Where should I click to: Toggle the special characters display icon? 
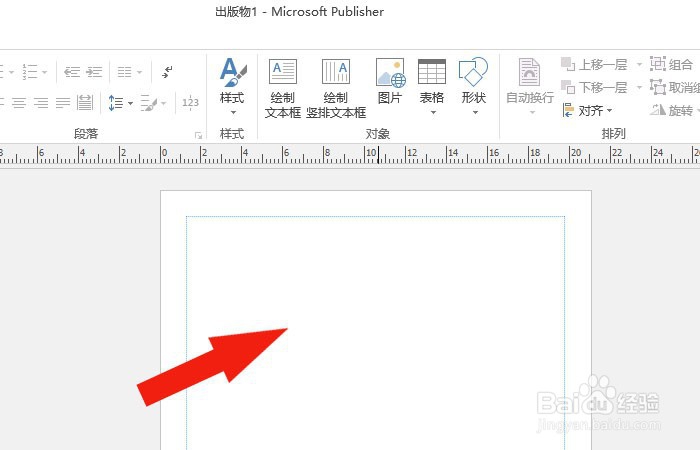click(x=167, y=71)
